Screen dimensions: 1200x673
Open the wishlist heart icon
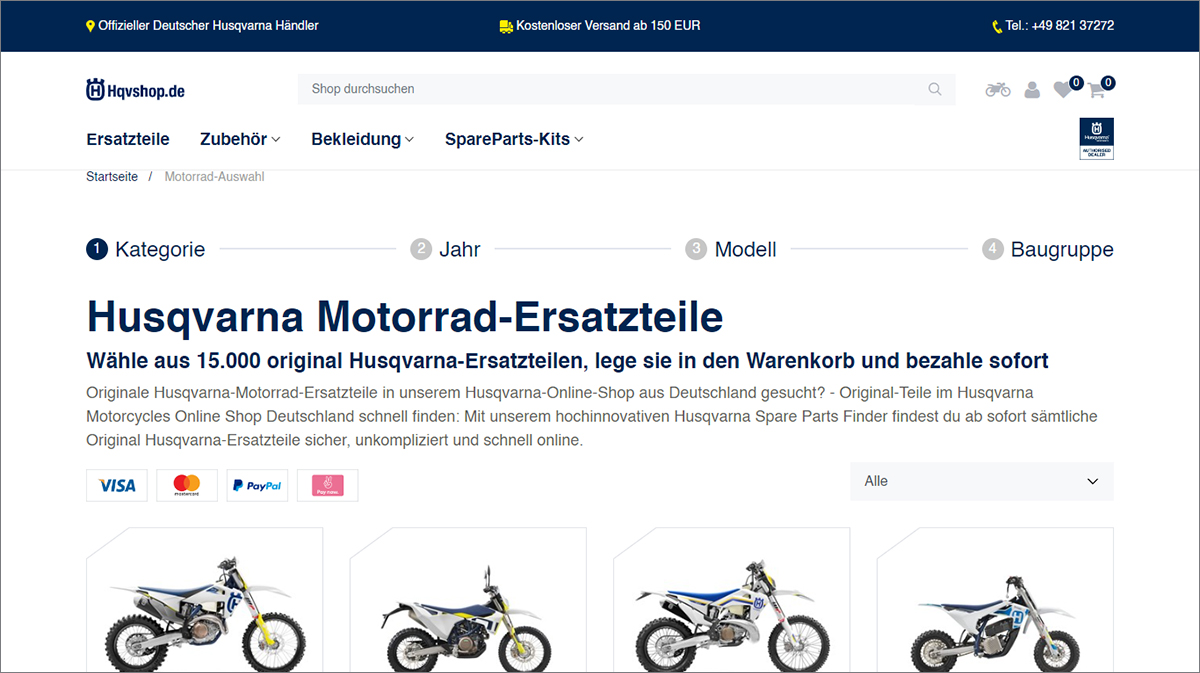point(1062,90)
